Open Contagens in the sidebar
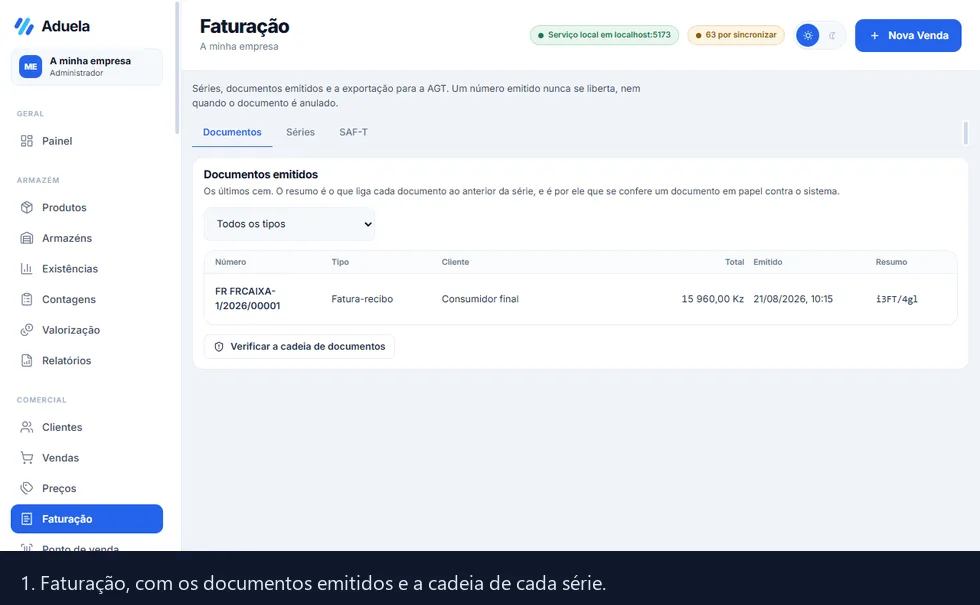 pos(87,299)
